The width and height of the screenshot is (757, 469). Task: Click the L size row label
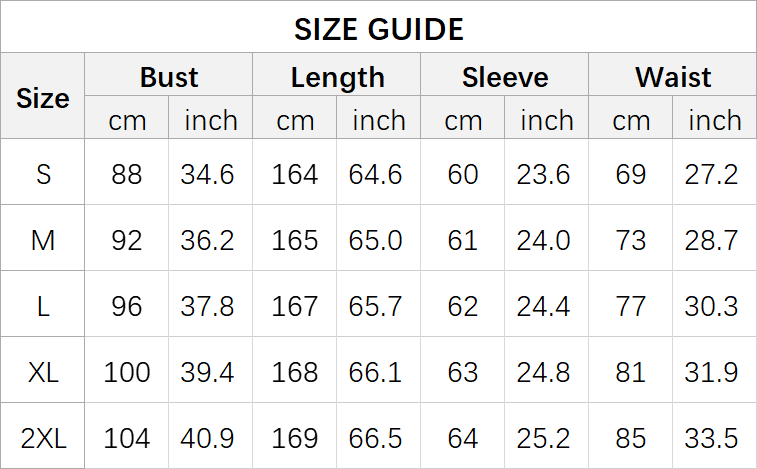tap(43, 306)
